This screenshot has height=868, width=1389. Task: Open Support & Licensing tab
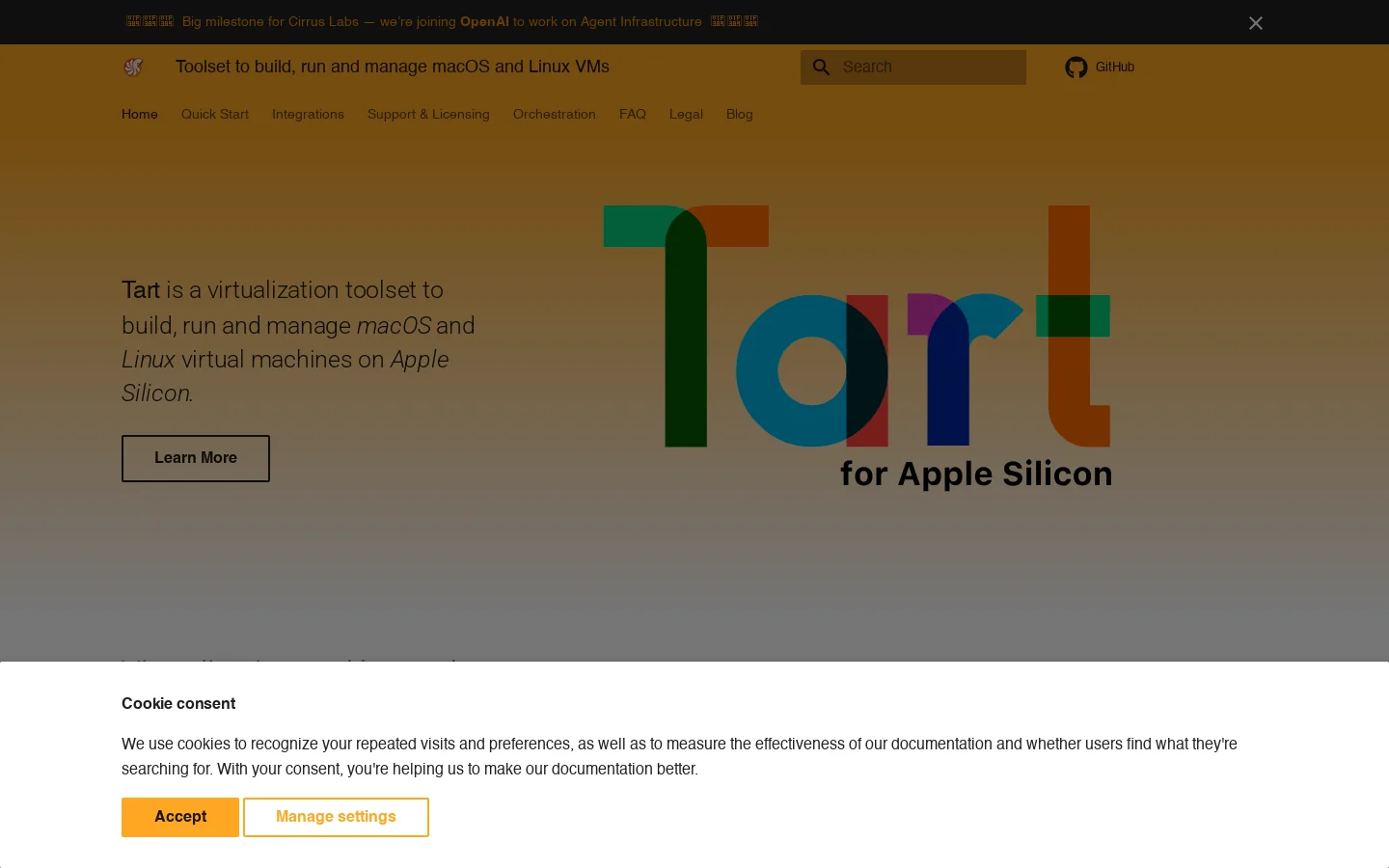pos(428,114)
